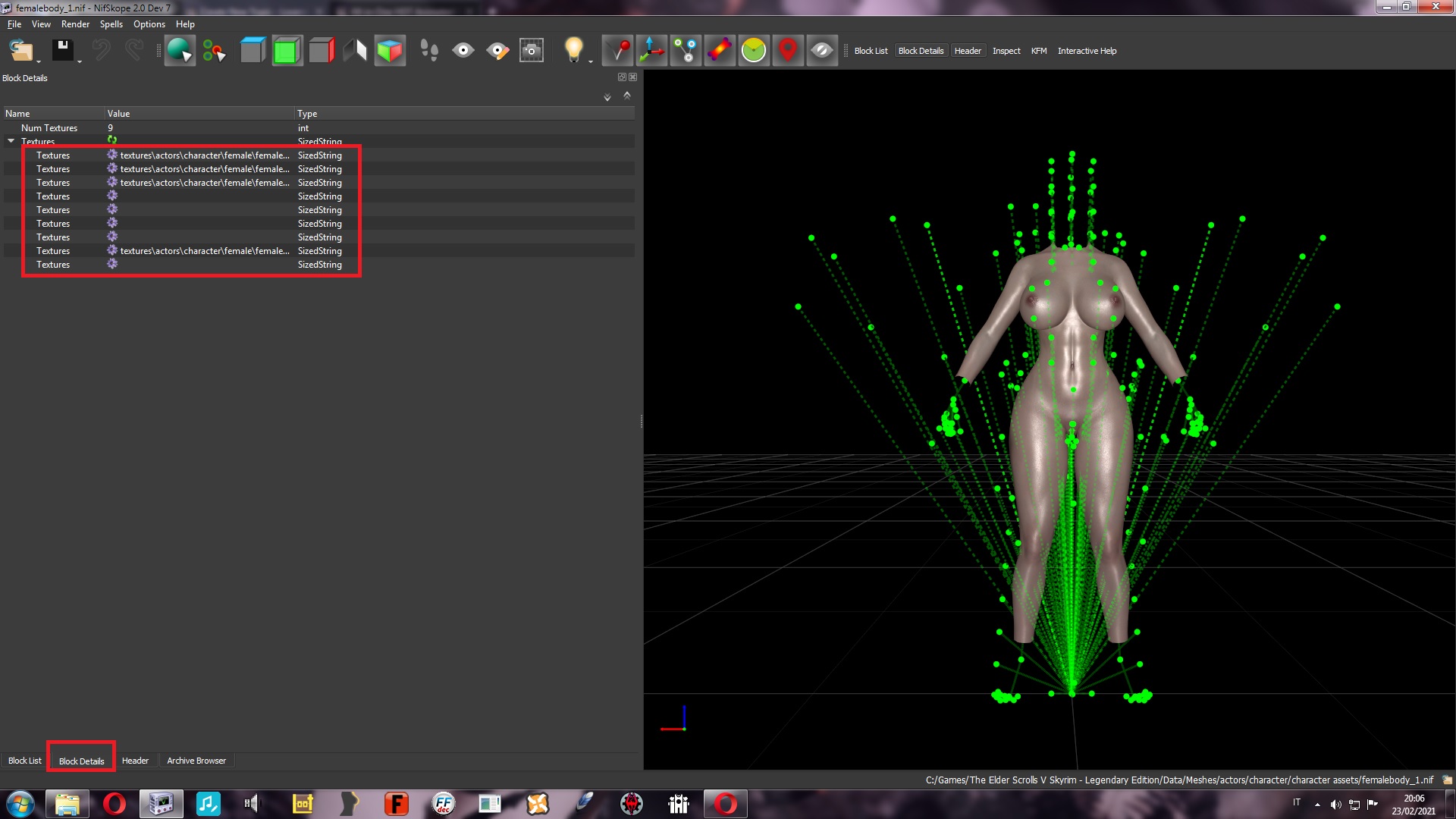Toggle Show Markers red pin icon

pyautogui.click(x=788, y=51)
